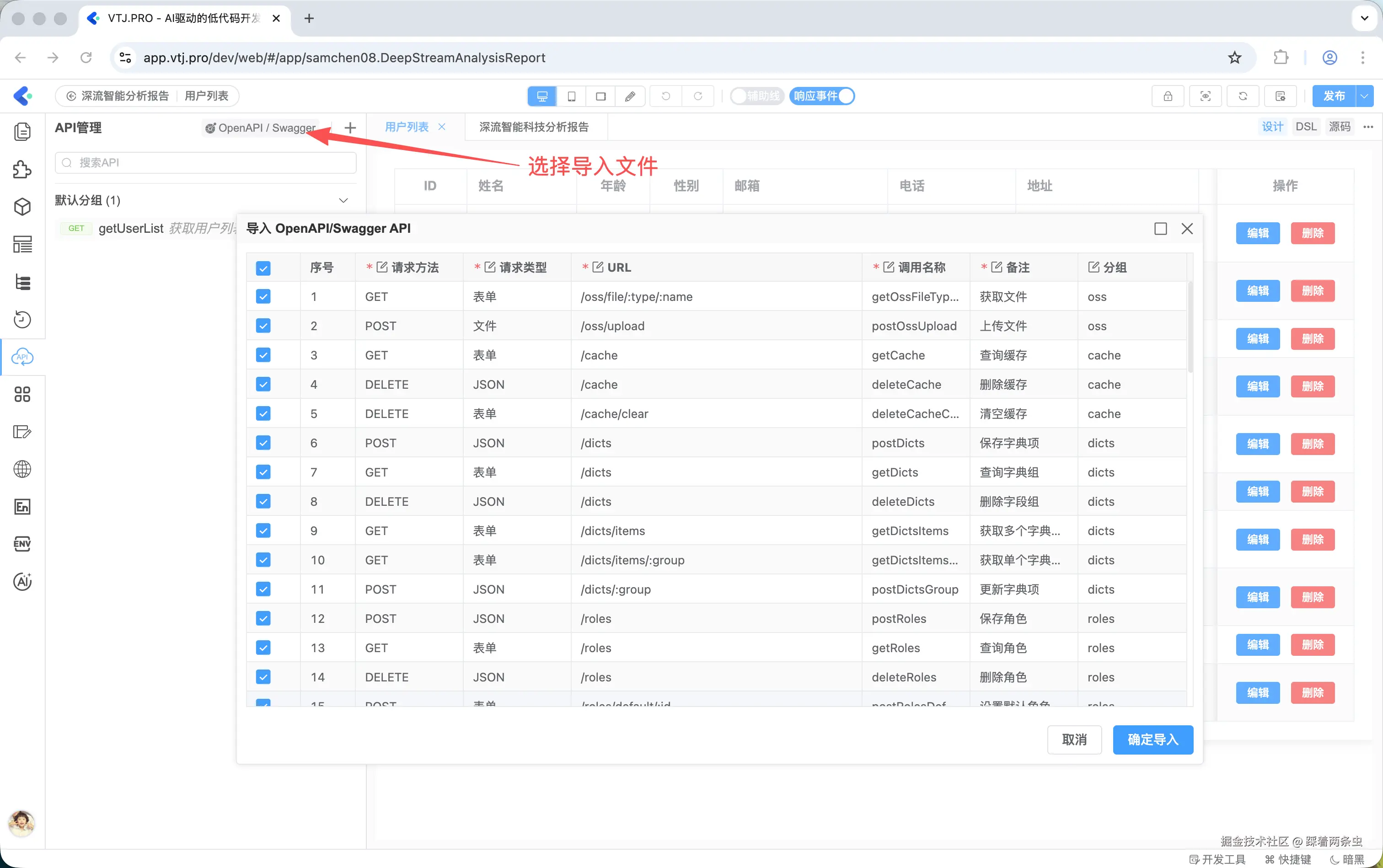Switch to the DSL view mode
1383x868 pixels.
tap(1307, 126)
